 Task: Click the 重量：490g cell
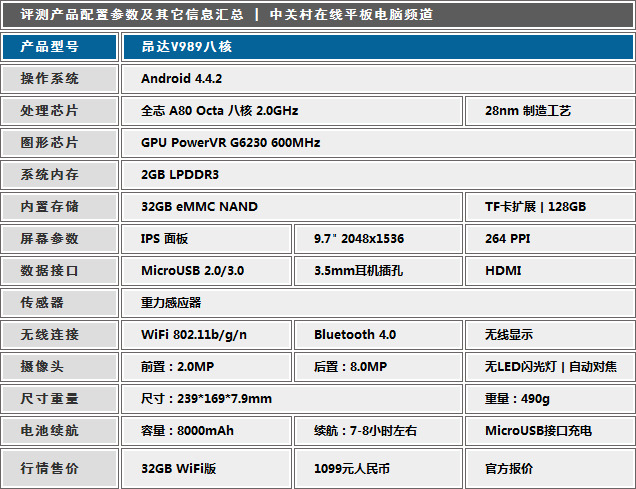[x=550, y=399]
